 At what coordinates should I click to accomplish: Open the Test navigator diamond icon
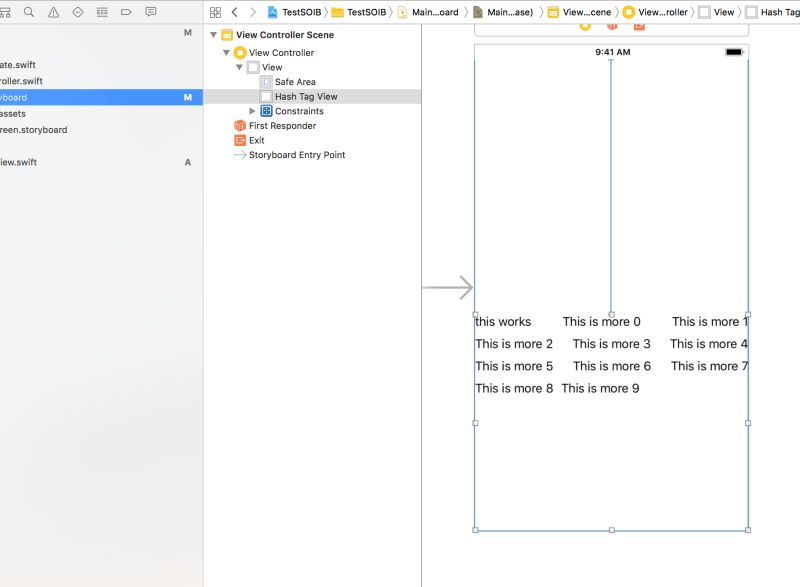[x=76, y=12]
